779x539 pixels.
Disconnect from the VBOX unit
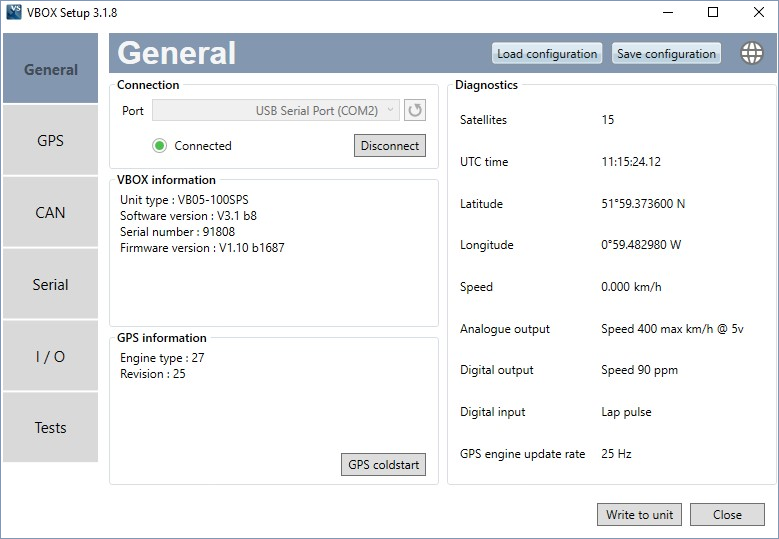point(390,146)
